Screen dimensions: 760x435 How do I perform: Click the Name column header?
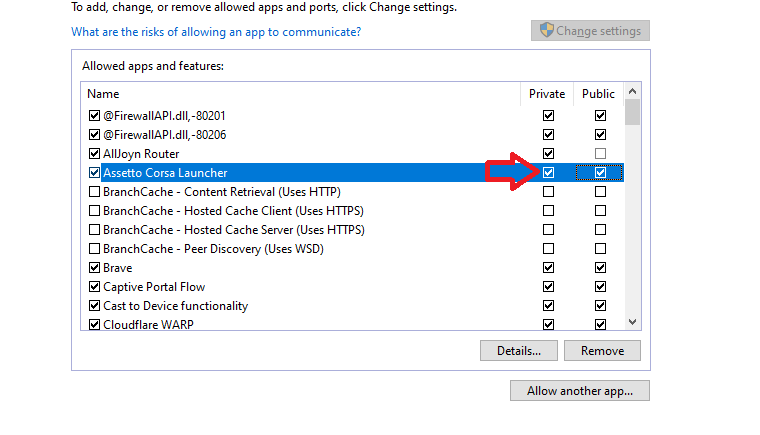click(300, 94)
